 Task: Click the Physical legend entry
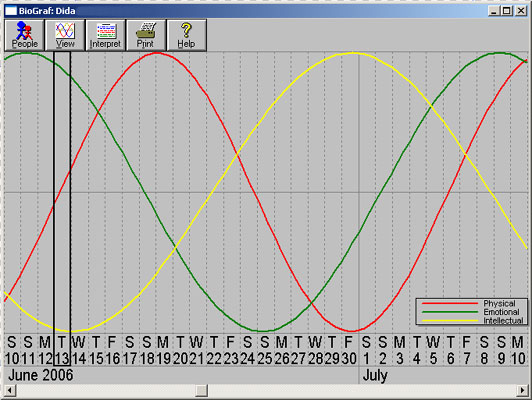[x=499, y=303]
